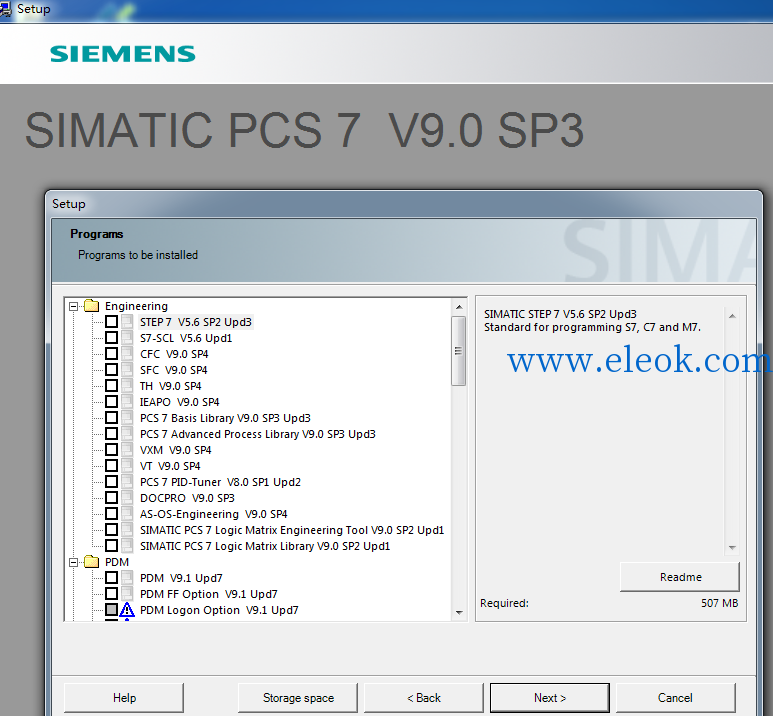Click the status icon next to PDM FF Option

127,594
